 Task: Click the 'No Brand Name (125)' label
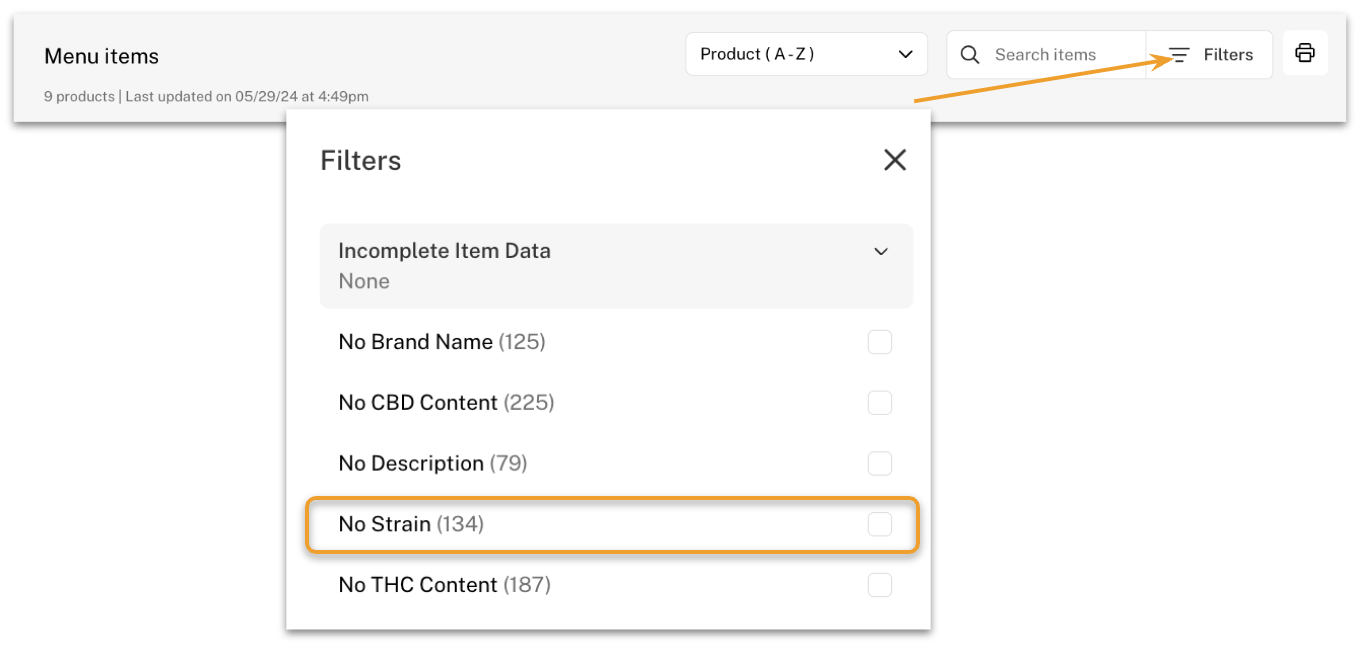[442, 342]
